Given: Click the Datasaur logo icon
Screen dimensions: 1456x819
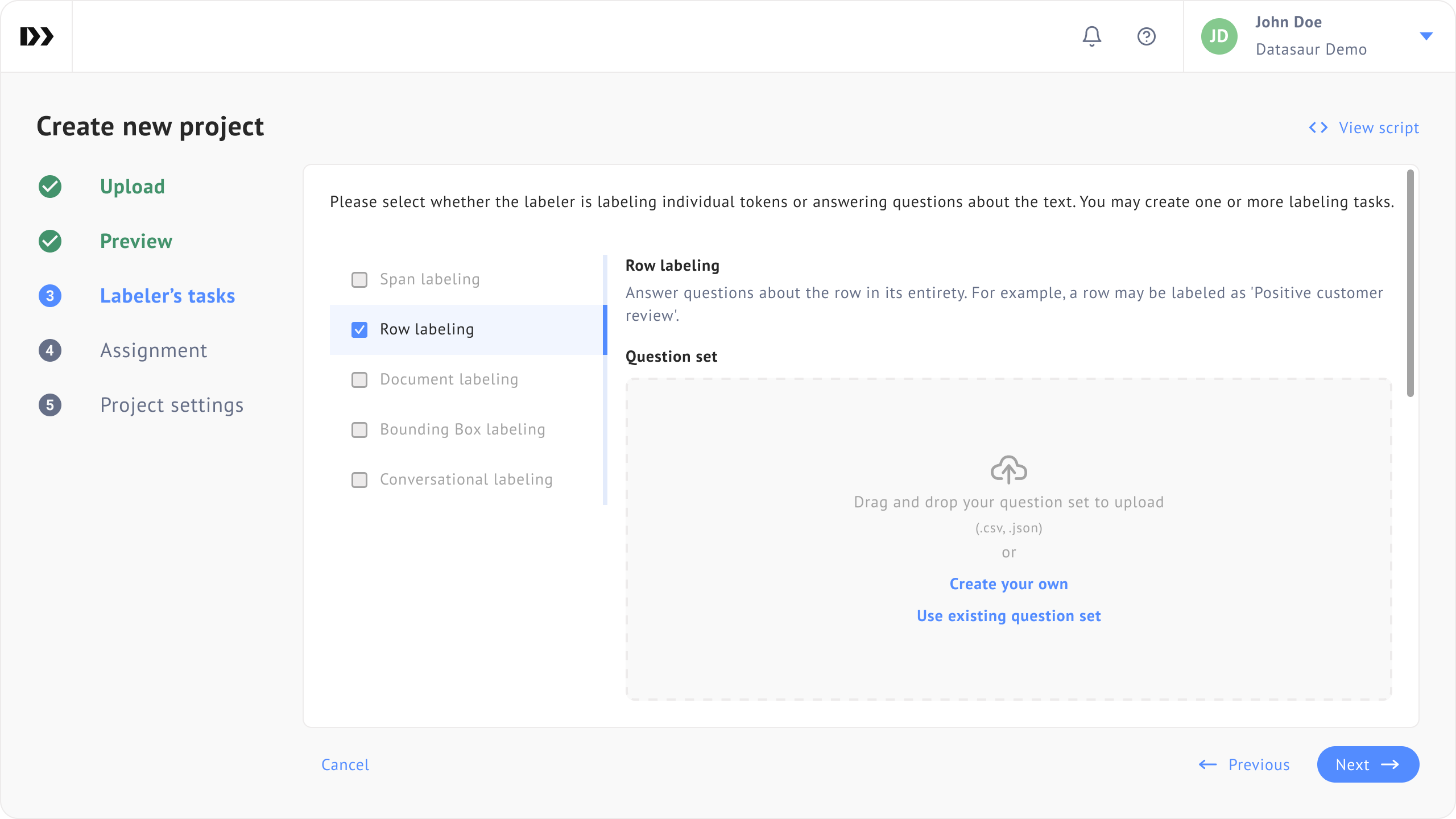Looking at the screenshot, I should click(36, 36).
